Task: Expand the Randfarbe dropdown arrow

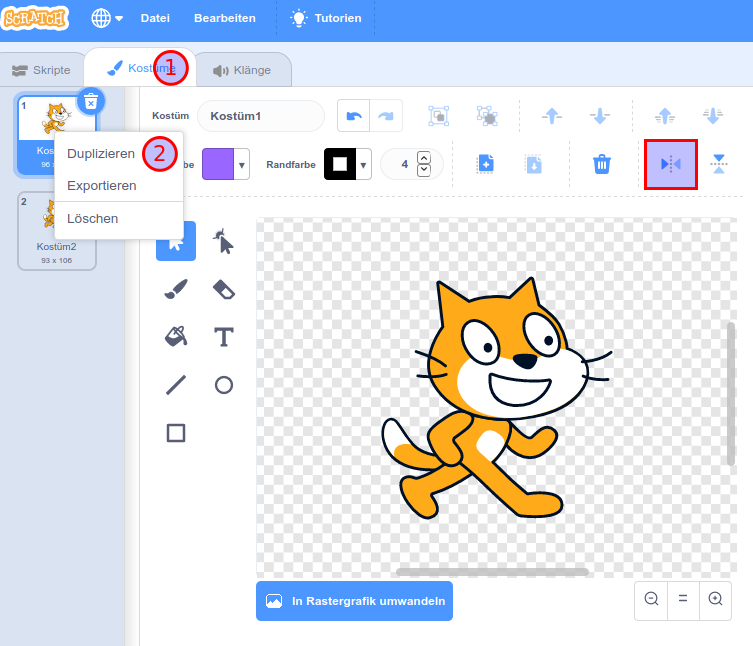Action: coord(364,164)
